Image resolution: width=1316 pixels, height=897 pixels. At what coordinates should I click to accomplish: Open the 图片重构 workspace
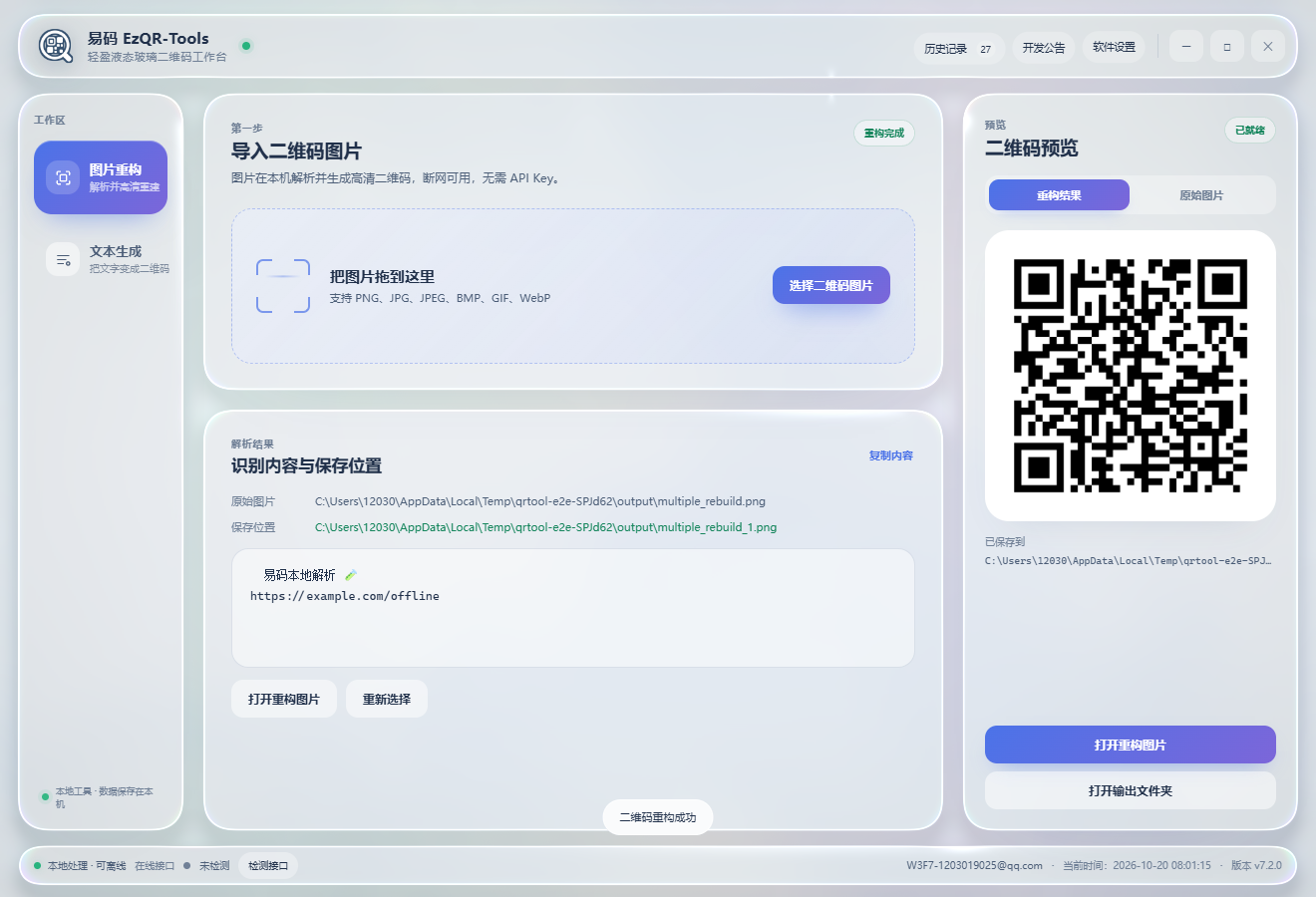pos(101,177)
